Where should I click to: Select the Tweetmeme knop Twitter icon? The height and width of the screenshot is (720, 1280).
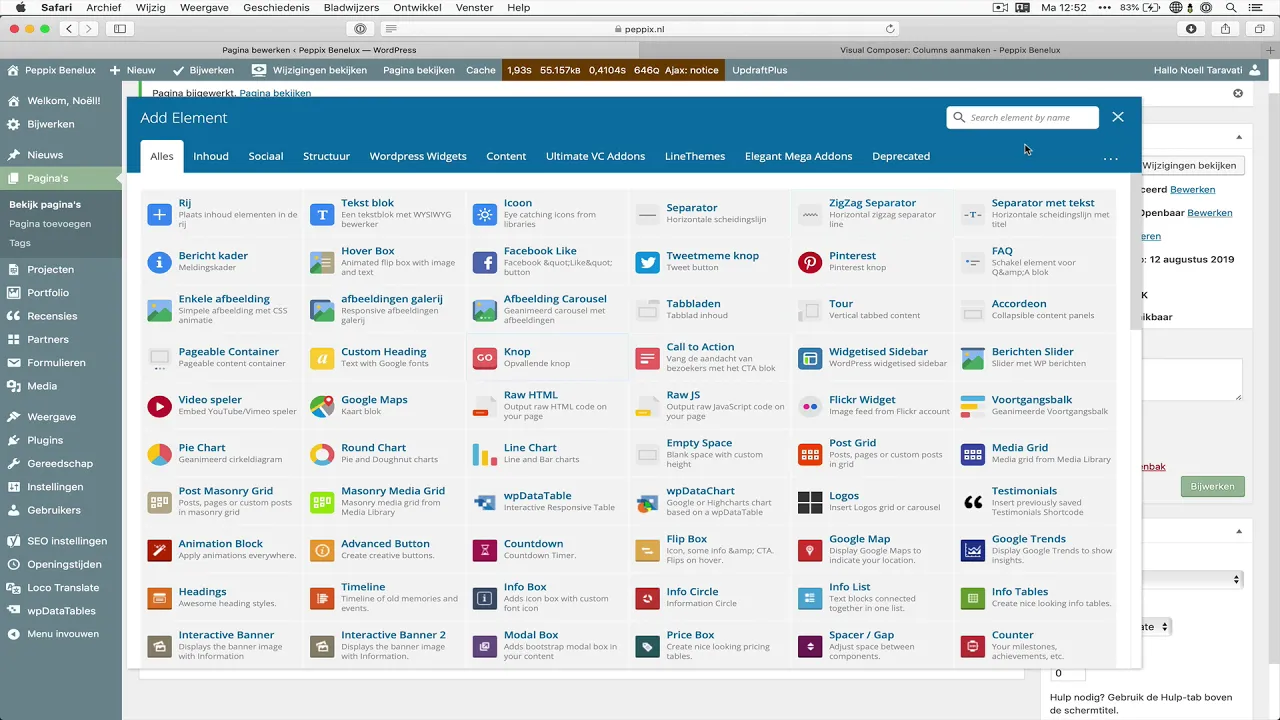tap(648, 262)
